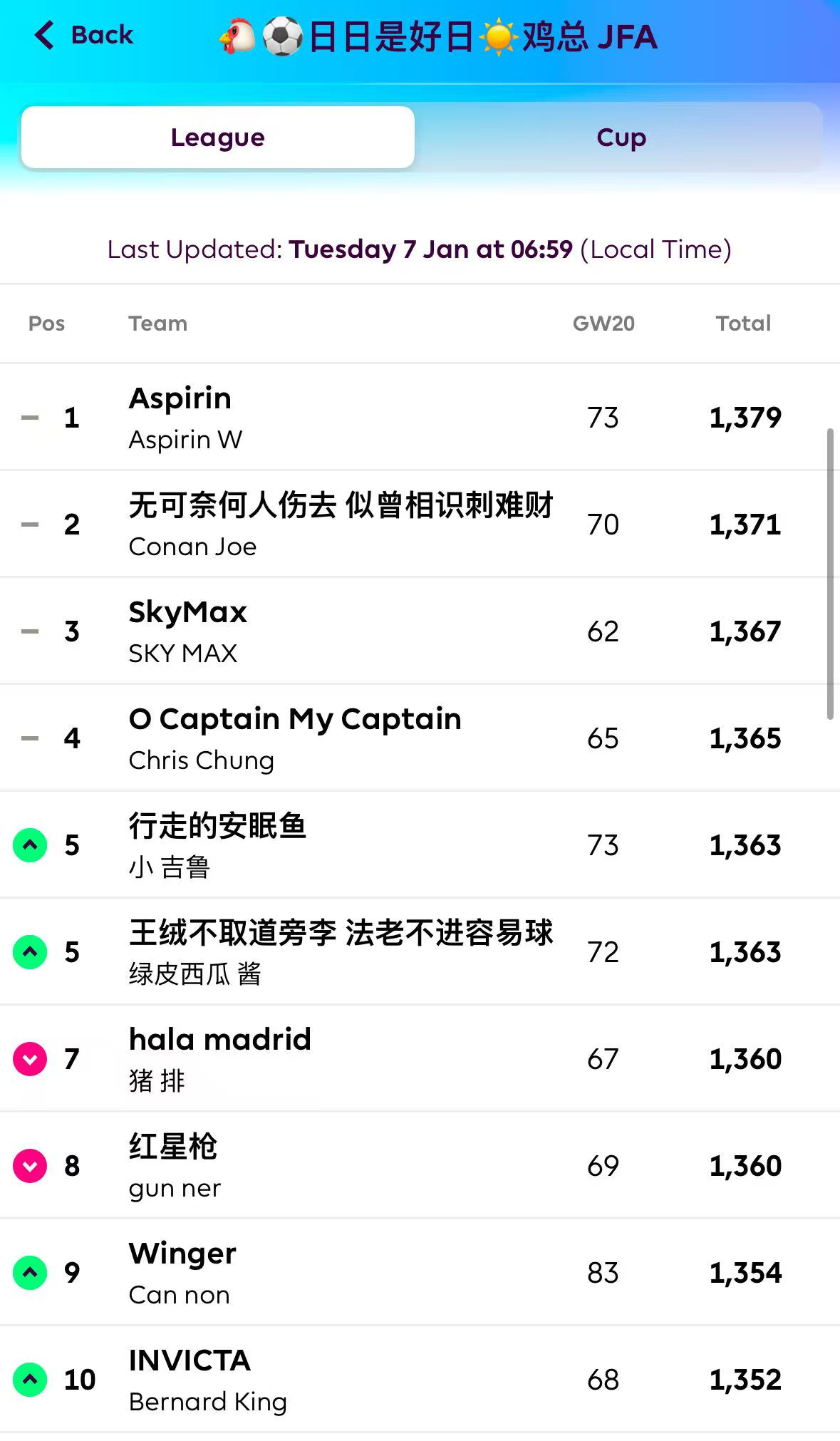The image size is (840, 1441).
Task: Click the vertical scrollbar on the right
Action: tap(829, 574)
